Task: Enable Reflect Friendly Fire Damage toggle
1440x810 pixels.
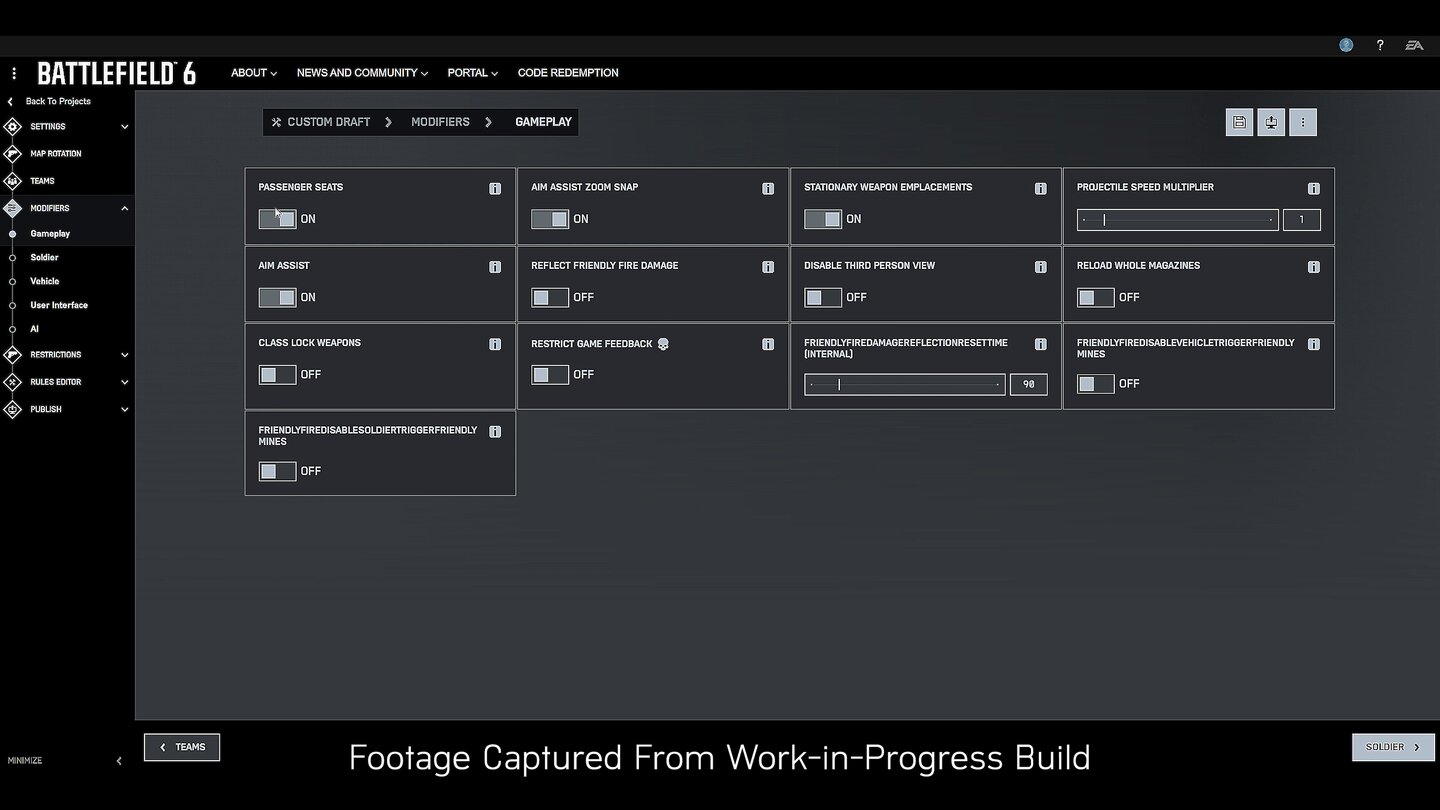Action: [x=550, y=297]
